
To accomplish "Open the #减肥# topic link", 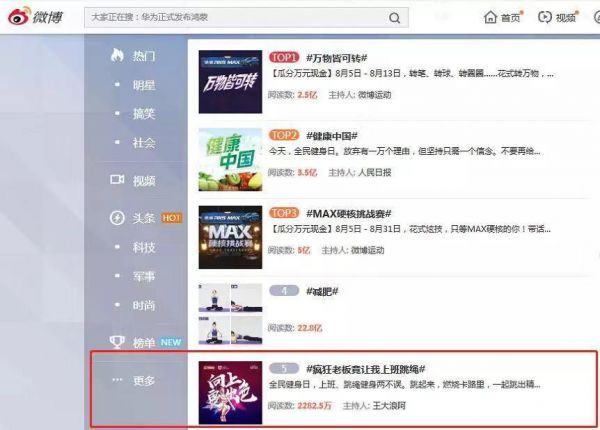I will tap(322, 291).
